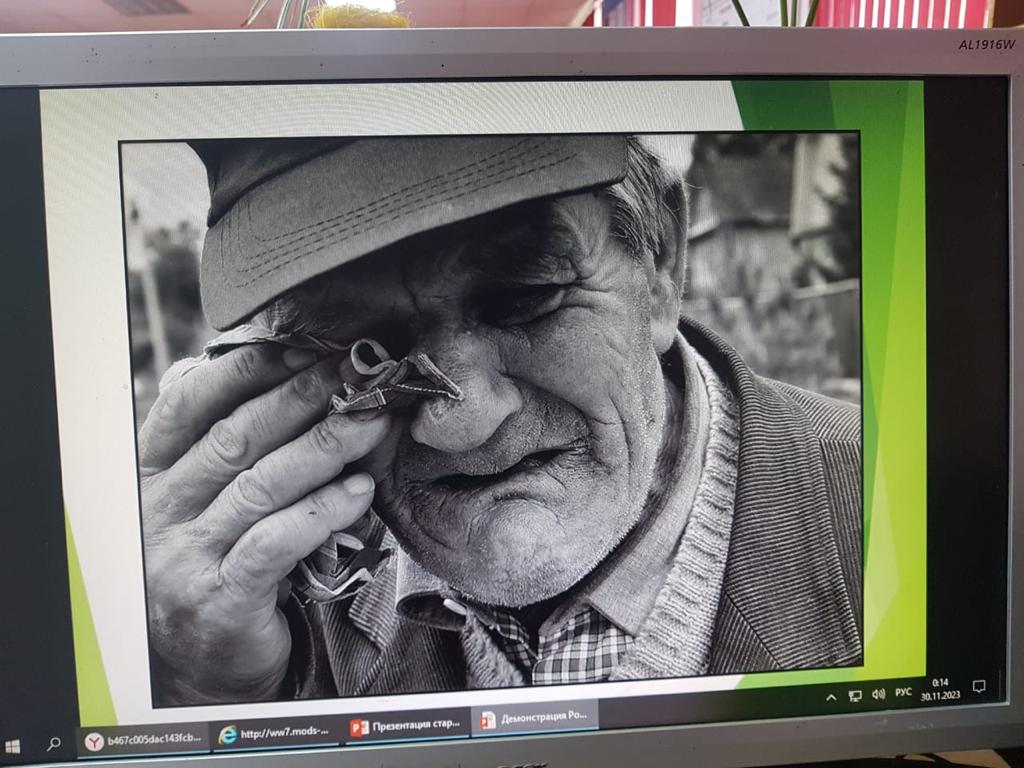Click the volume speaker tray icon
The width and height of the screenshot is (1024, 768).
[878, 693]
